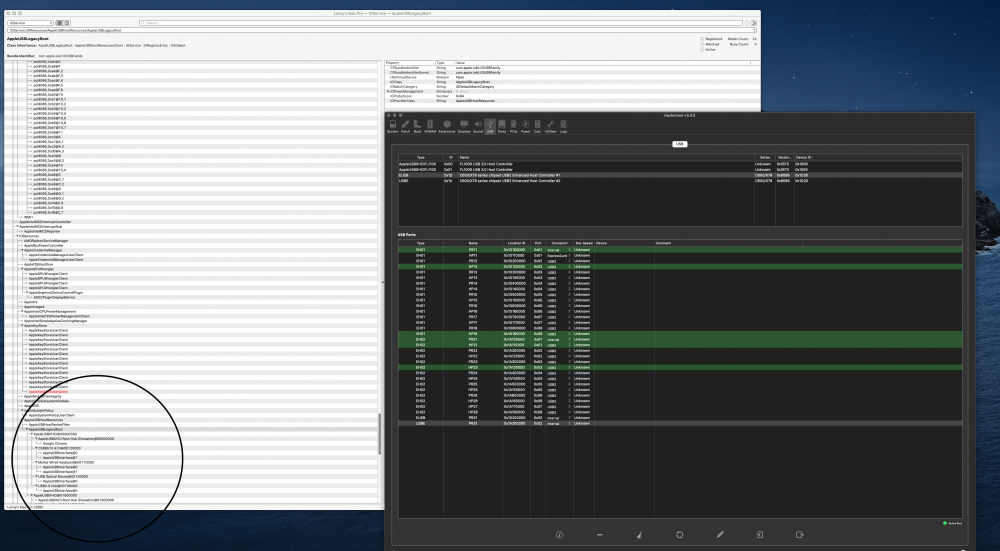Open the Displays tab in Hackintool
This screenshot has width=1000, height=551.
tap(464, 126)
